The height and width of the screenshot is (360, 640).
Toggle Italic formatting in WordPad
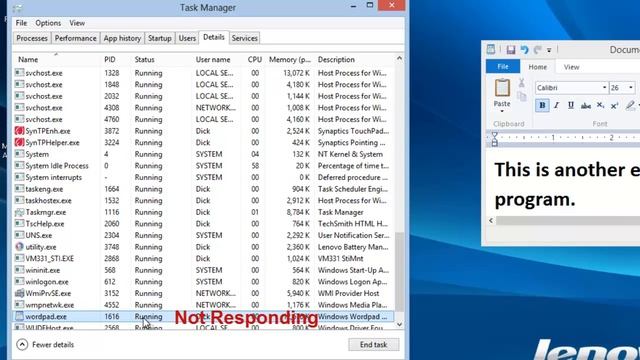point(556,105)
